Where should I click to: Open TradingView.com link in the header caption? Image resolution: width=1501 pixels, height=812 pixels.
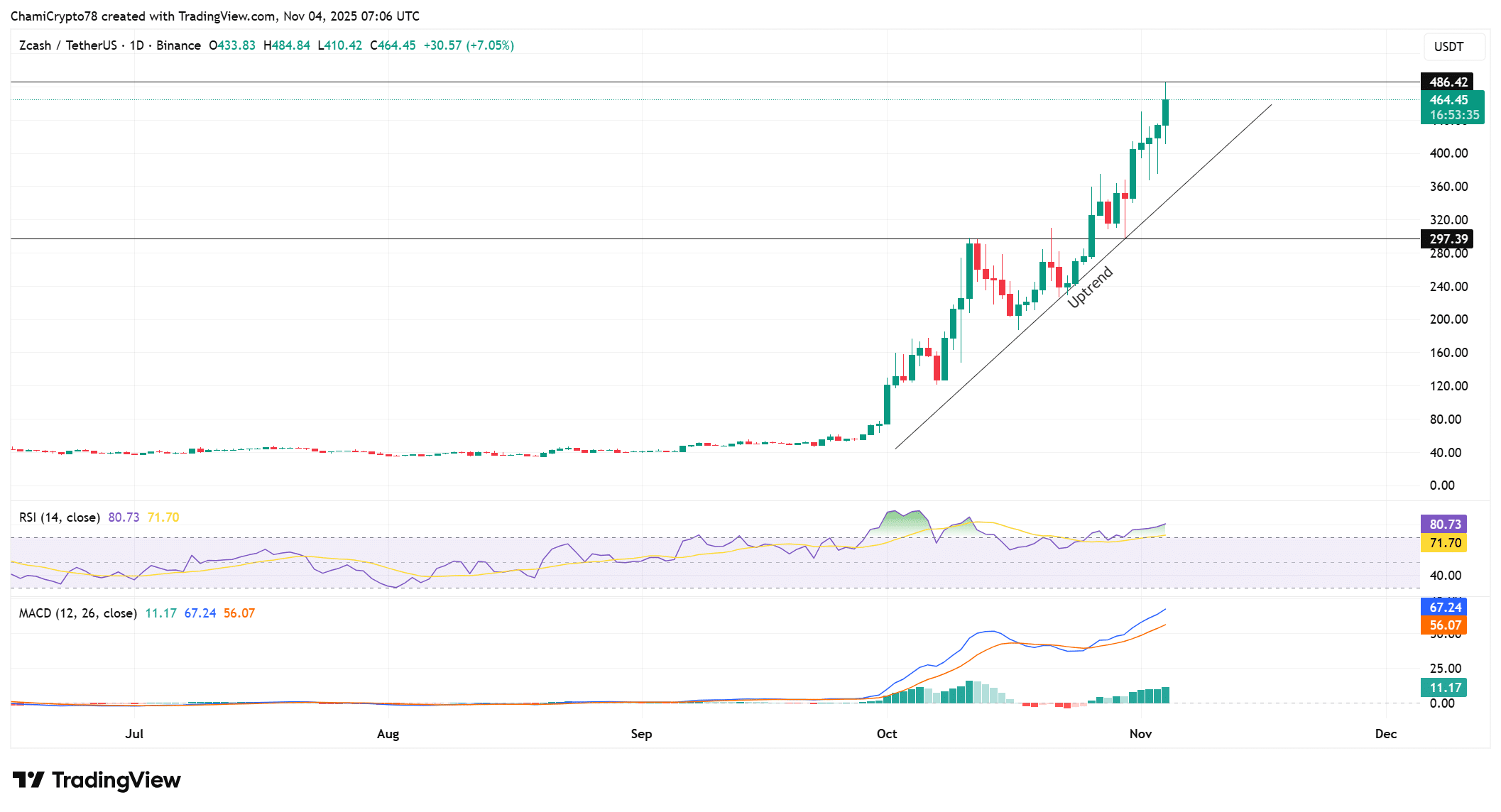[228, 16]
